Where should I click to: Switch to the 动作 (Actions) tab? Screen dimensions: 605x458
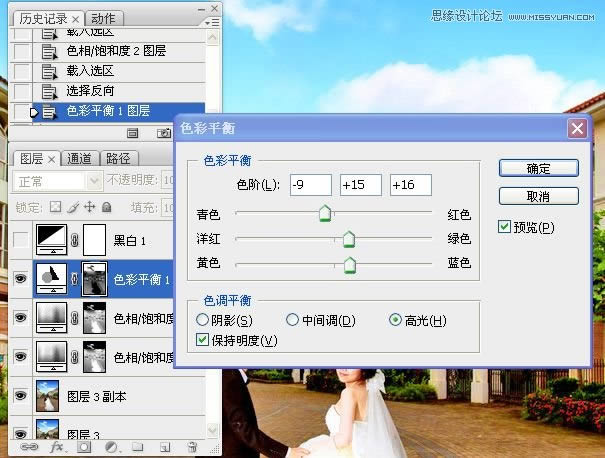(103, 18)
